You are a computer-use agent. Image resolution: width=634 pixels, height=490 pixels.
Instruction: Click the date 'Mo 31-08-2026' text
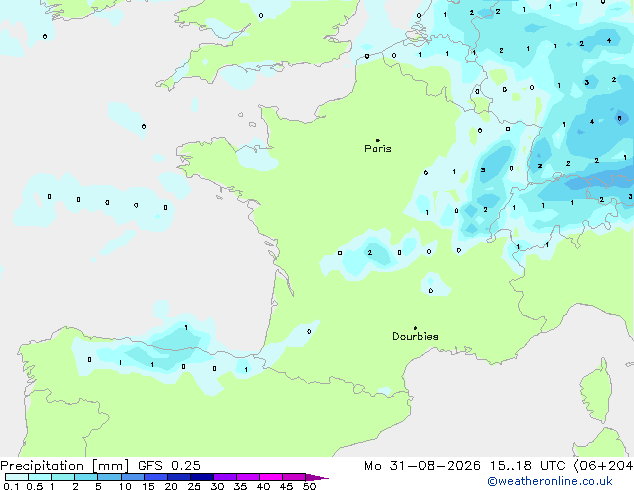coord(423,466)
